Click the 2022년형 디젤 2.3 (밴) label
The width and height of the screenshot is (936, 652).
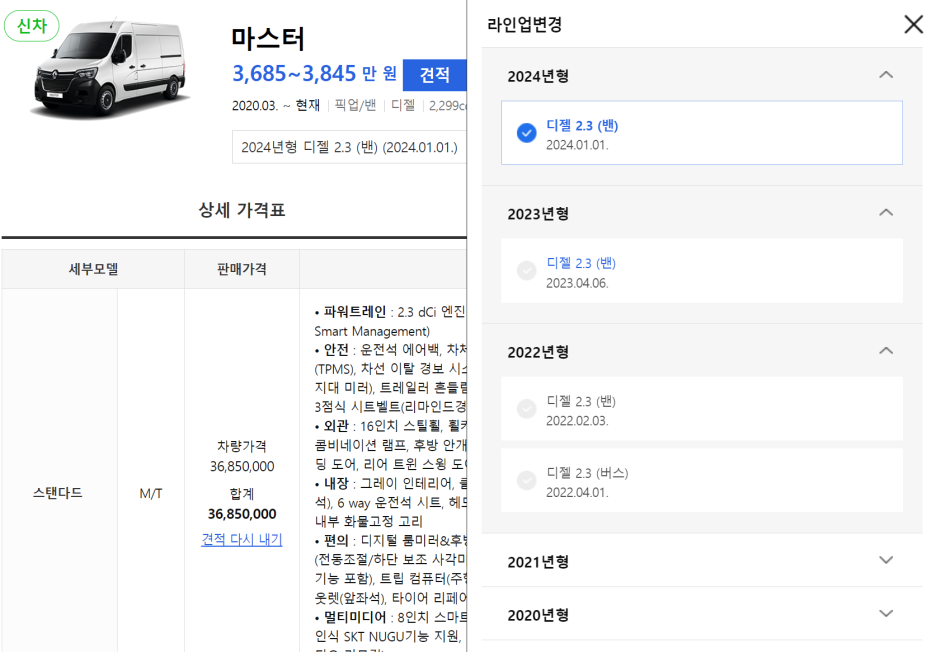click(581, 401)
